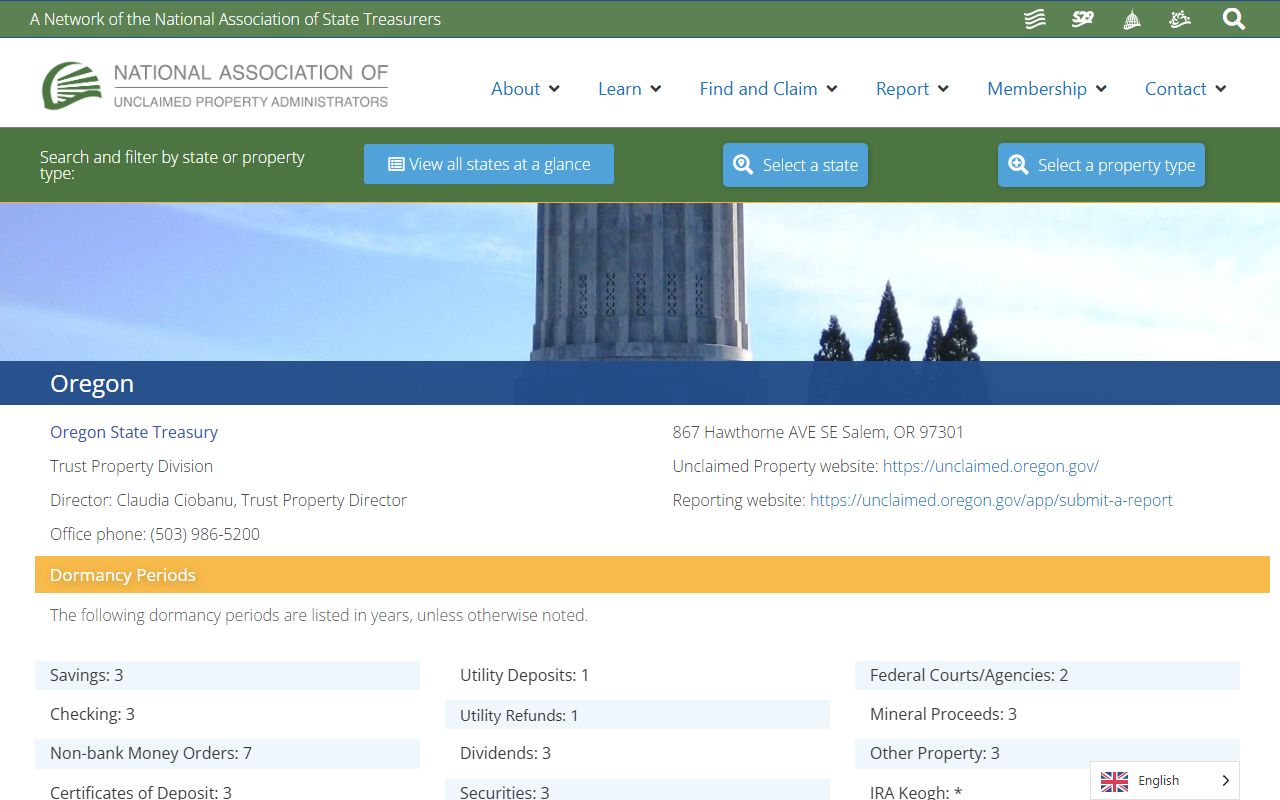Expand the Find and Claim menu
The width and height of the screenshot is (1280, 800).
click(x=769, y=89)
